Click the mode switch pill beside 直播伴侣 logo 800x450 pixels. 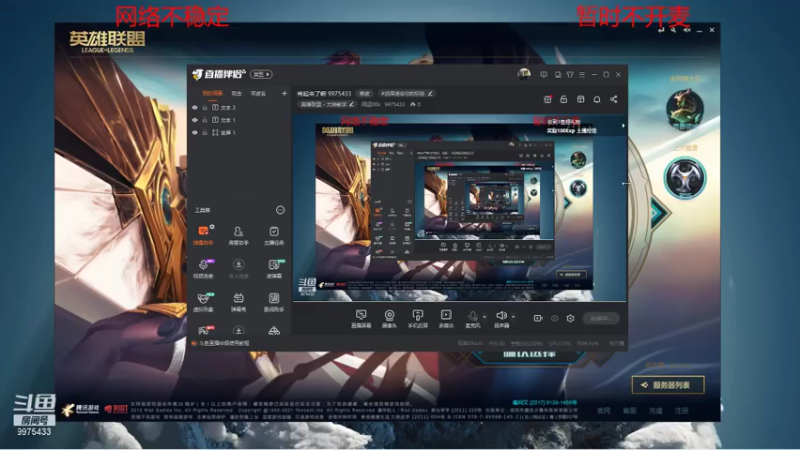pyautogui.click(x=261, y=74)
